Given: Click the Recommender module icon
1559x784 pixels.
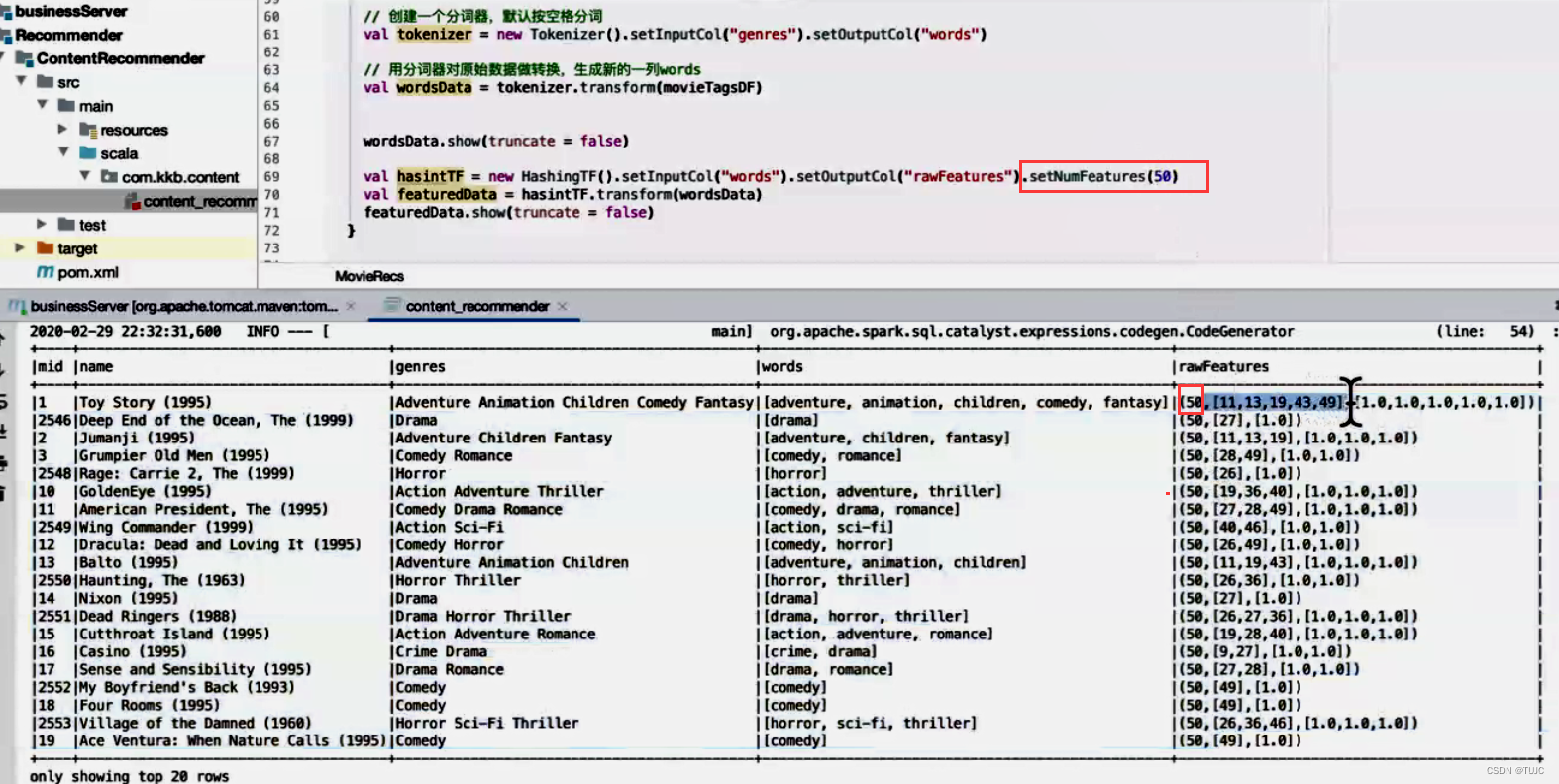Looking at the screenshot, I should click(x=6, y=35).
